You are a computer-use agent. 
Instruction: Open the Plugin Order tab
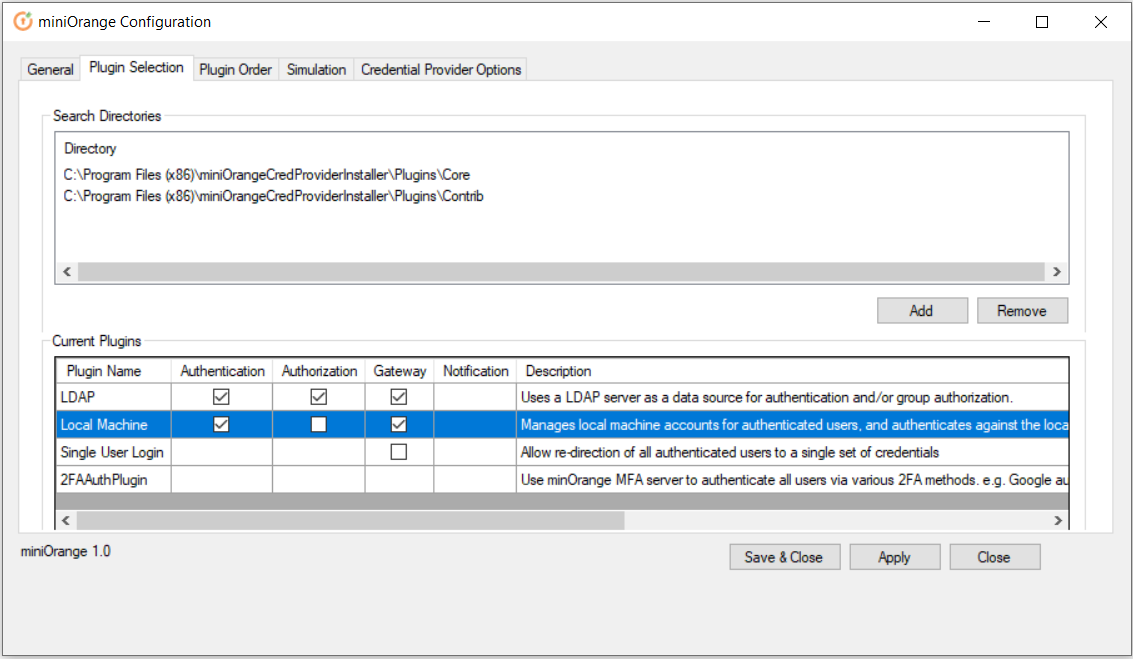tap(236, 69)
